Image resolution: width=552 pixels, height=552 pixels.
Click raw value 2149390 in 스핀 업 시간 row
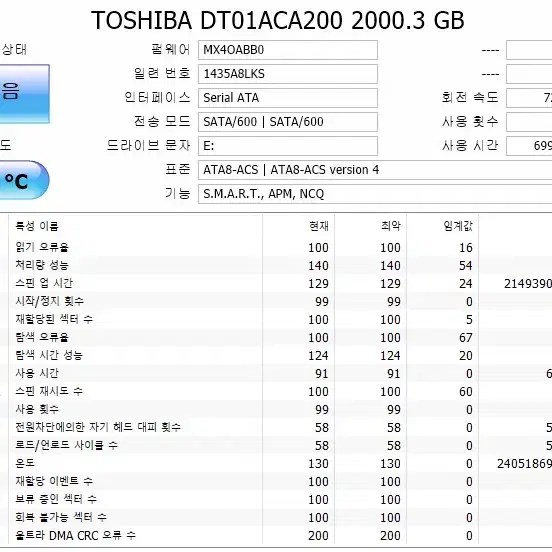coord(528,284)
